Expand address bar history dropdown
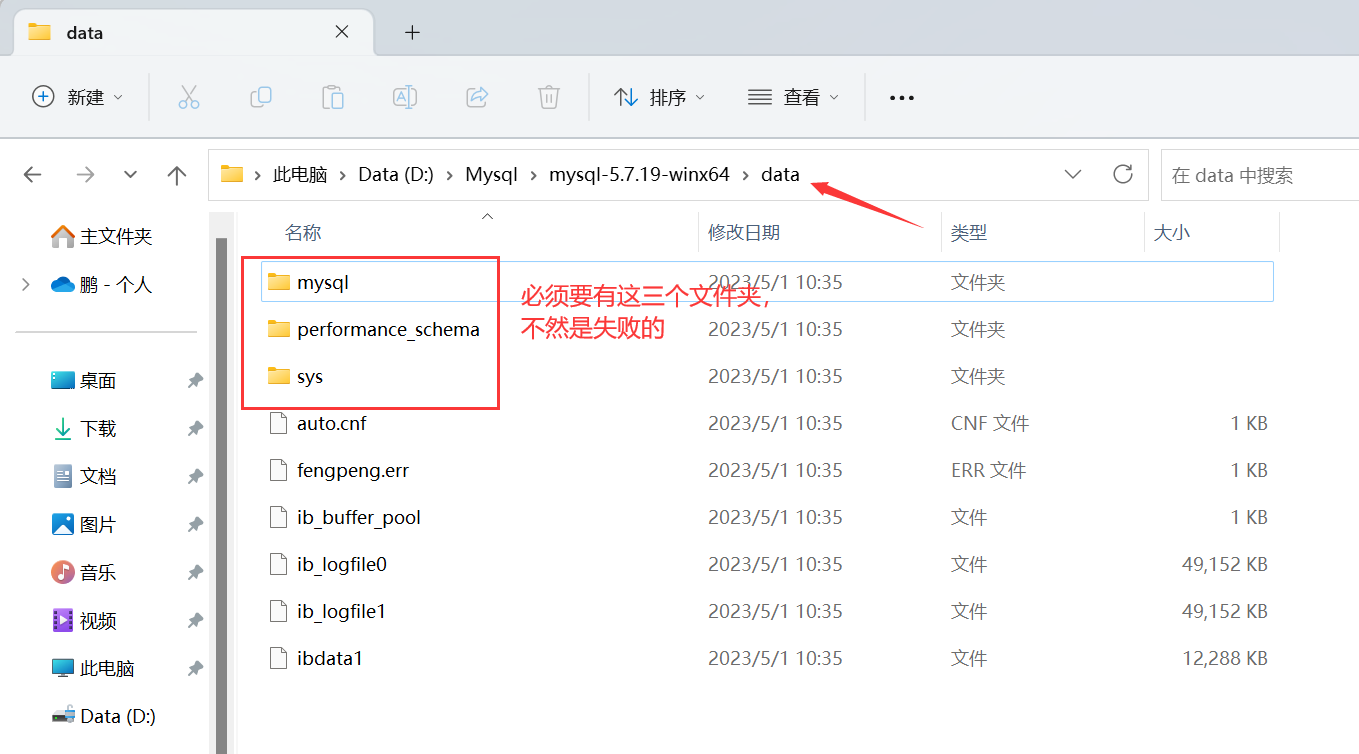The height and width of the screenshot is (754, 1359). (x=1073, y=174)
